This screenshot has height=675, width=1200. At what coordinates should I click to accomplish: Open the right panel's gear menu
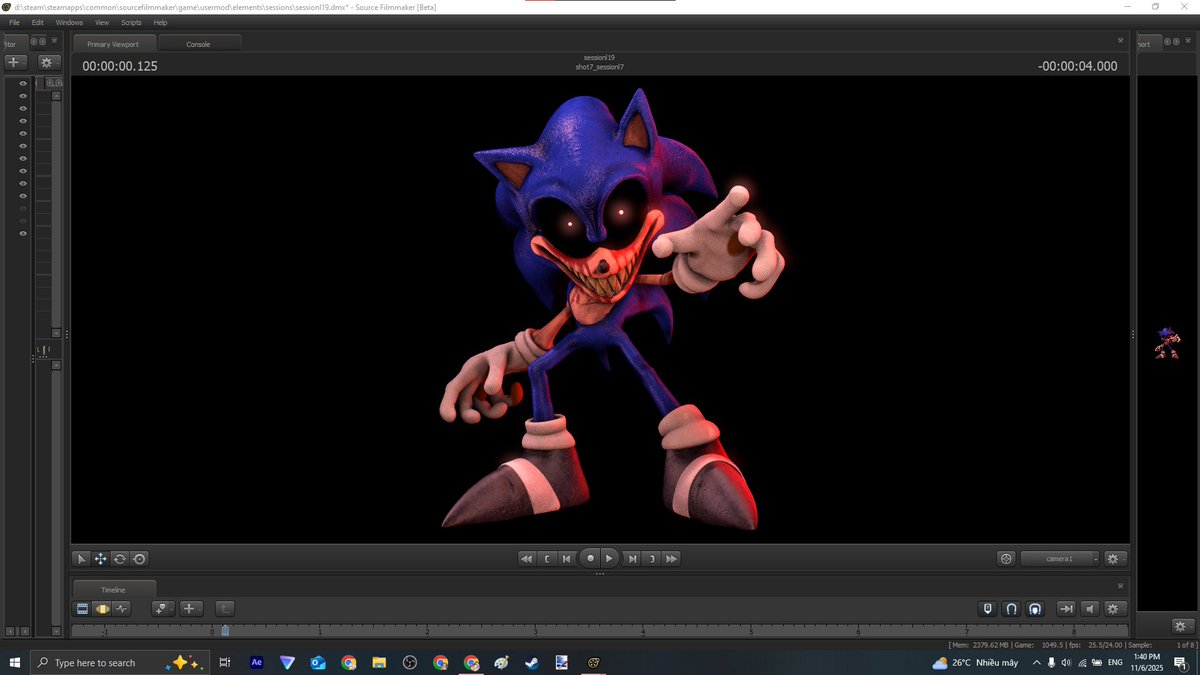click(1182, 626)
